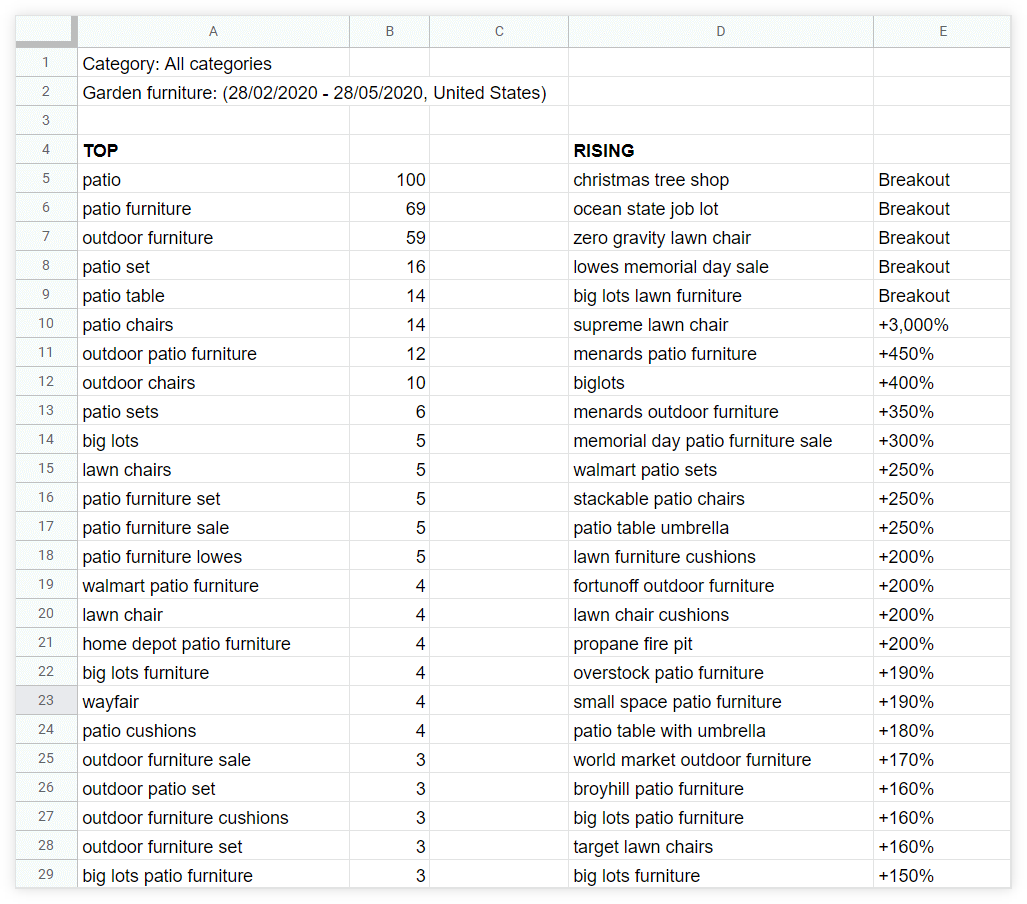Click the '+180%' cell
The image size is (1027, 904).
(942, 730)
